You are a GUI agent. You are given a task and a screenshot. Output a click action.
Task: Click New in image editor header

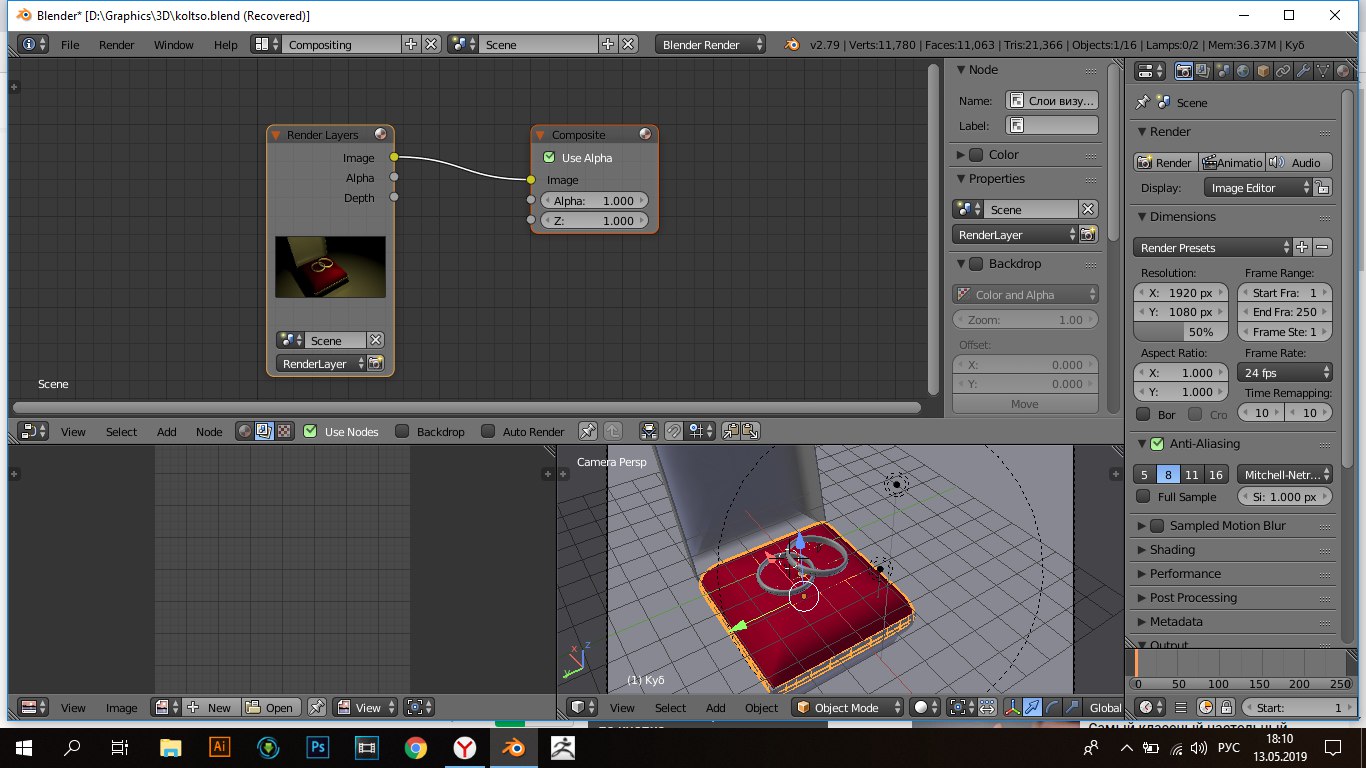(210, 707)
